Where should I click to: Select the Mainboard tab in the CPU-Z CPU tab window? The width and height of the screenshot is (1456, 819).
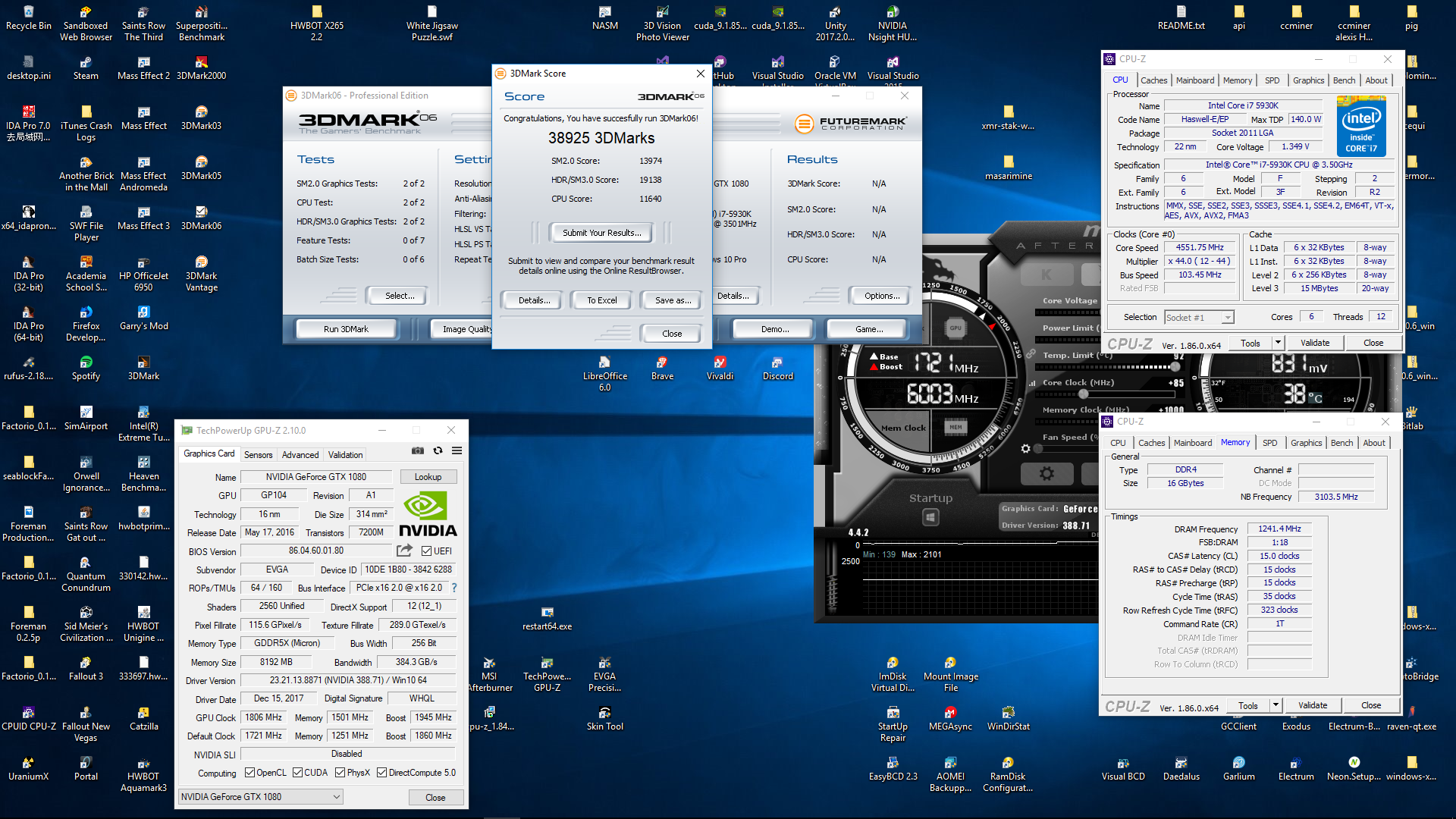point(1194,80)
